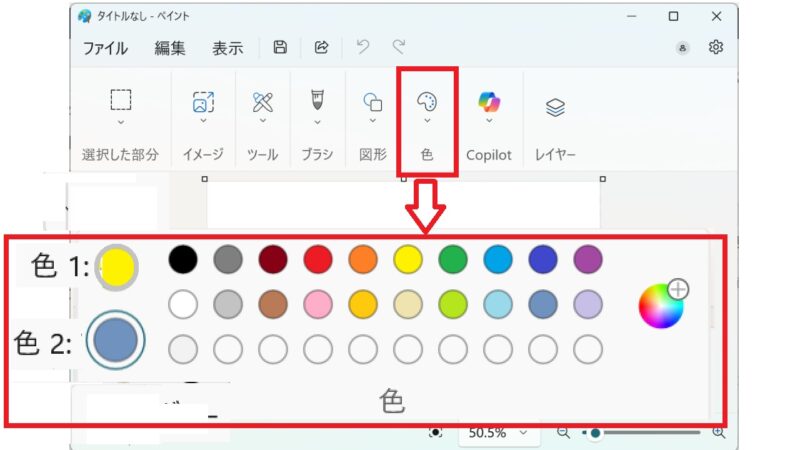Click the fit-to-window icon in status bar
Screen dimensions: 800x450
[x=435, y=433]
